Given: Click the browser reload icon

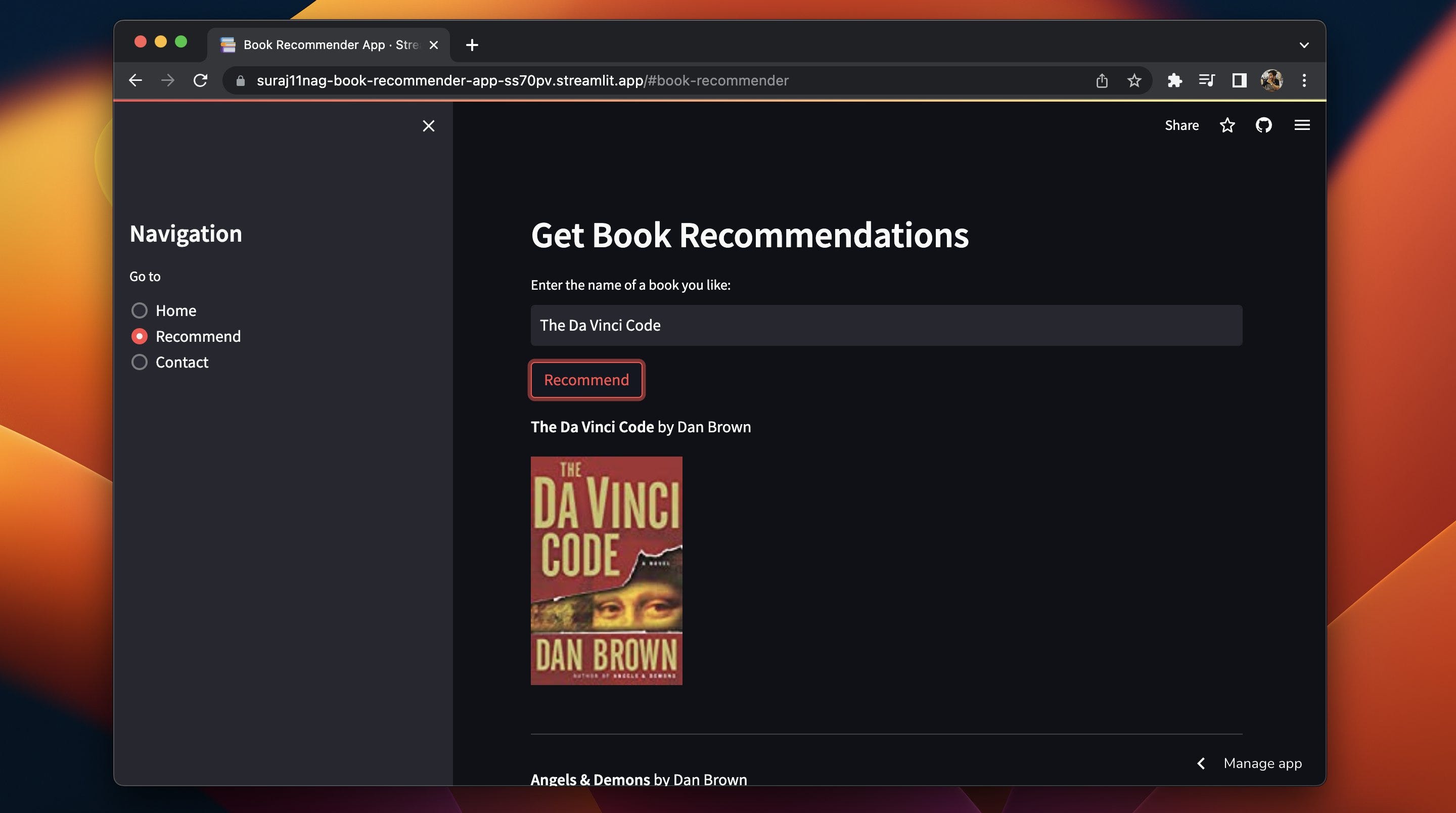Looking at the screenshot, I should tap(200, 80).
